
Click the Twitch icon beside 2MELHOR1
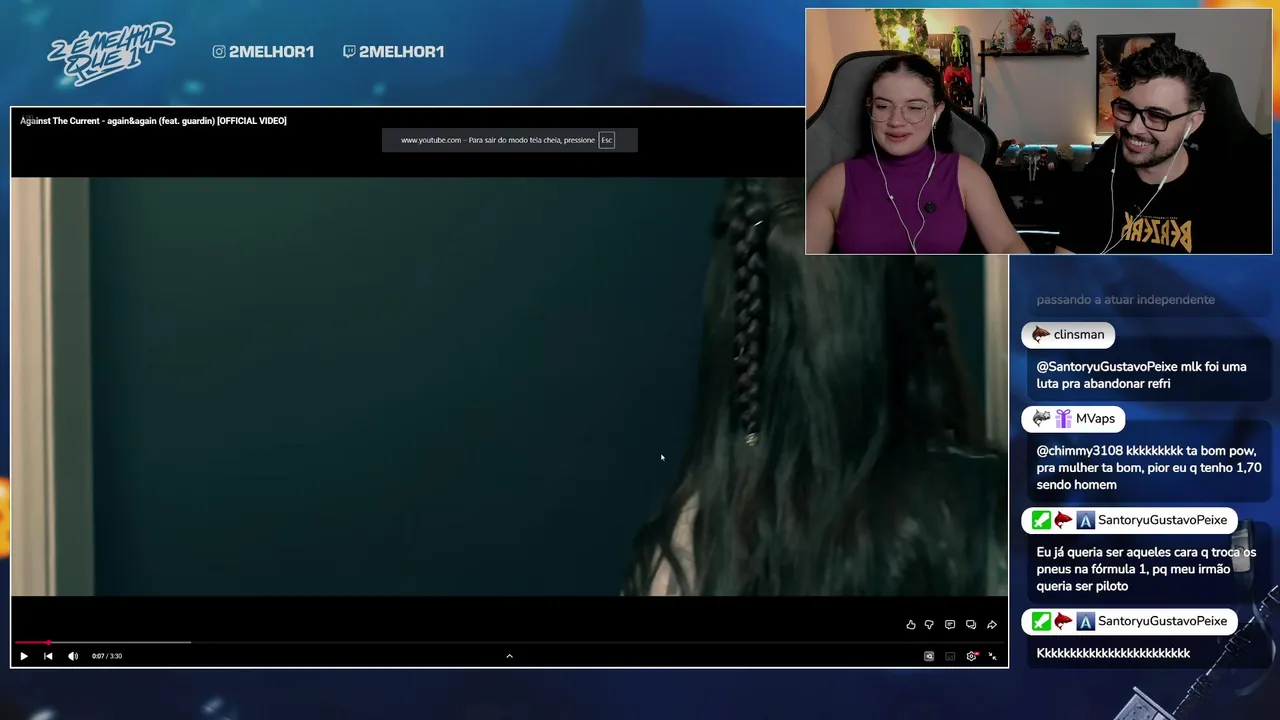pos(348,52)
